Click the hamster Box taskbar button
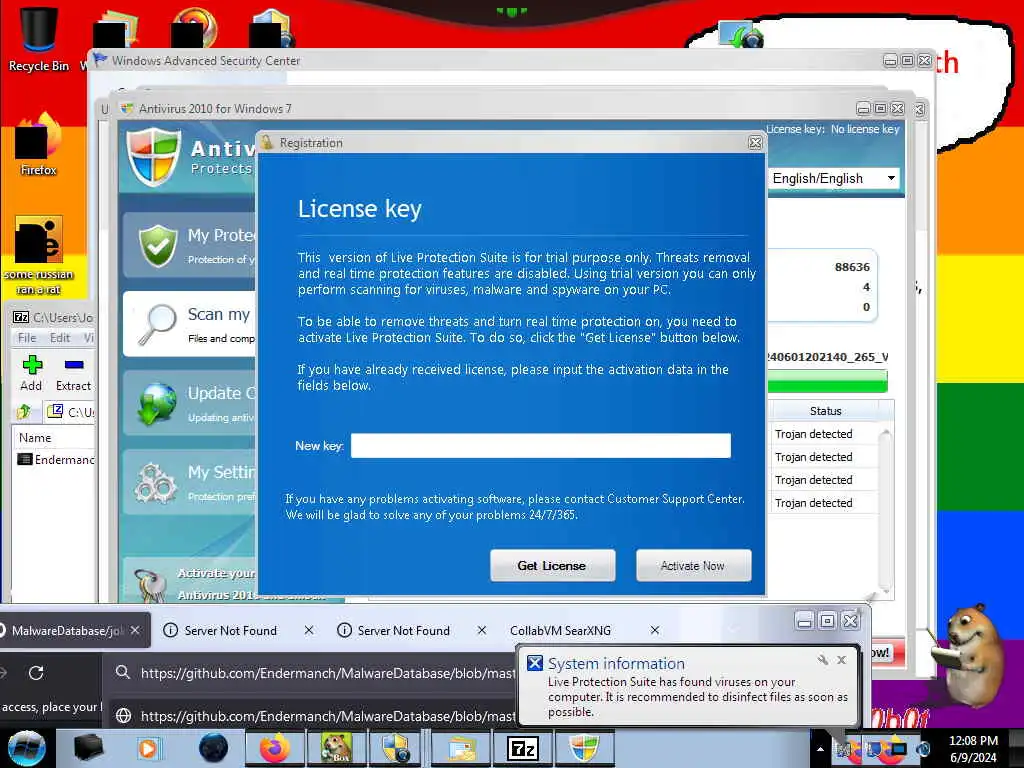 pyautogui.click(x=336, y=748)
